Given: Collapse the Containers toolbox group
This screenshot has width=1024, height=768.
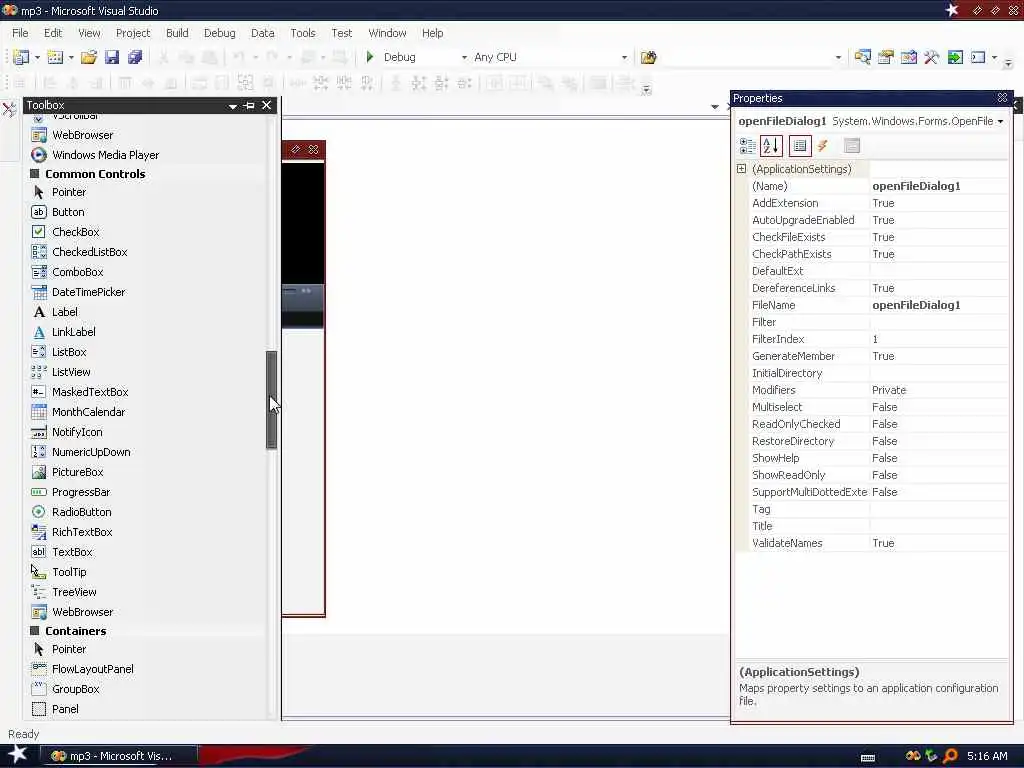Looking at the screenshot, I should pyautogui.click(x=35, y=631).
